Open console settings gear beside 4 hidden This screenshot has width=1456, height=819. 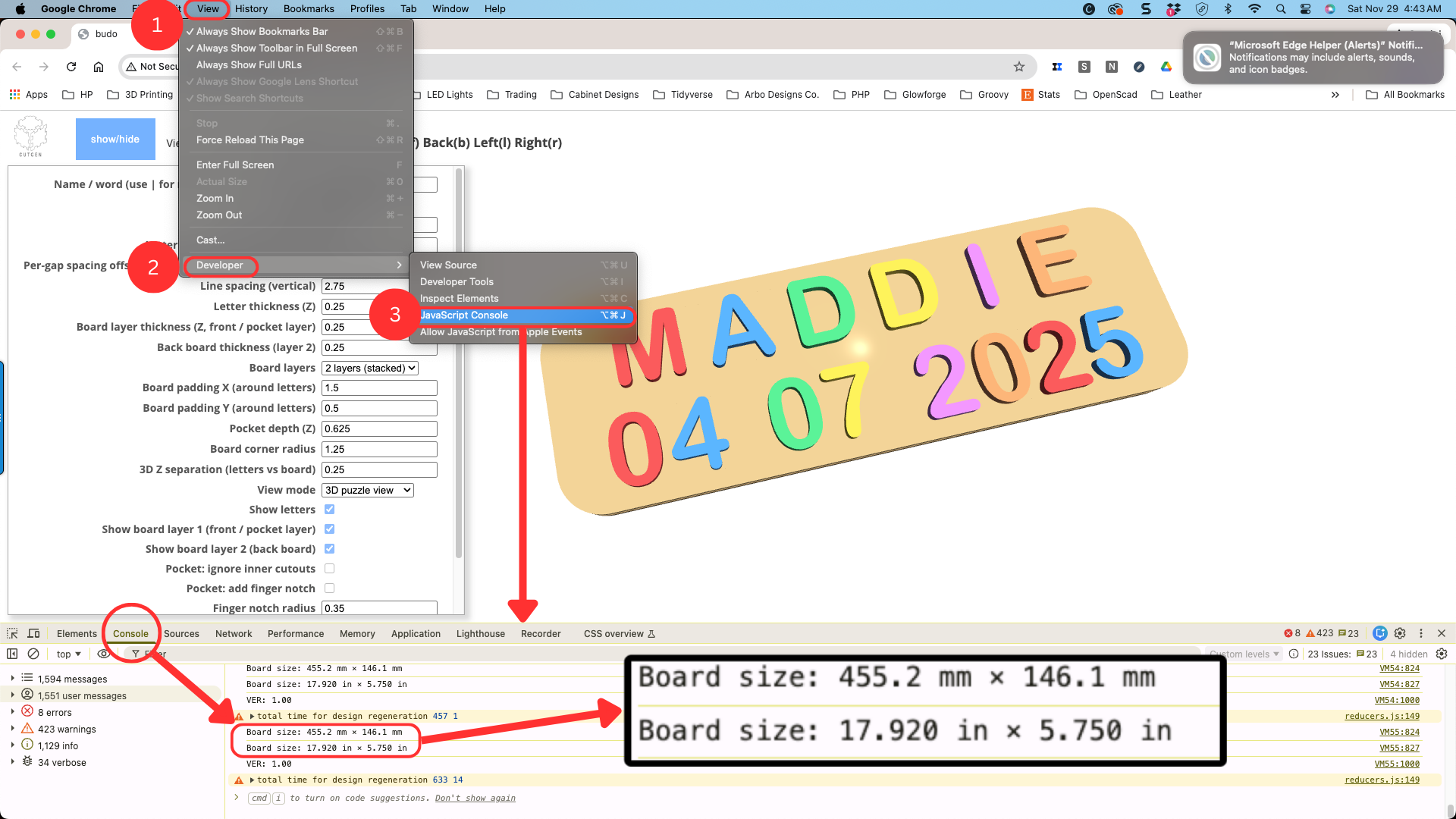(x=1442, y=654)
